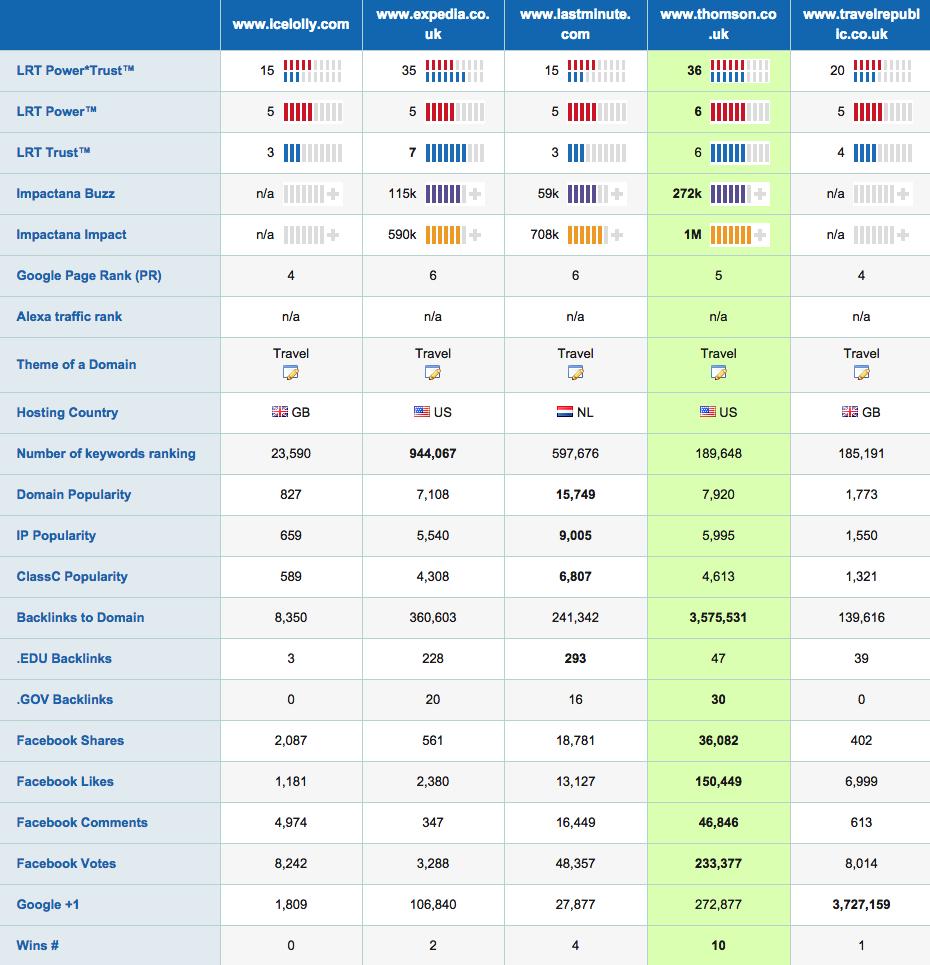Open the Domain Popularity row label
This screenshot has height=965, width=930.
pos(73,494)
